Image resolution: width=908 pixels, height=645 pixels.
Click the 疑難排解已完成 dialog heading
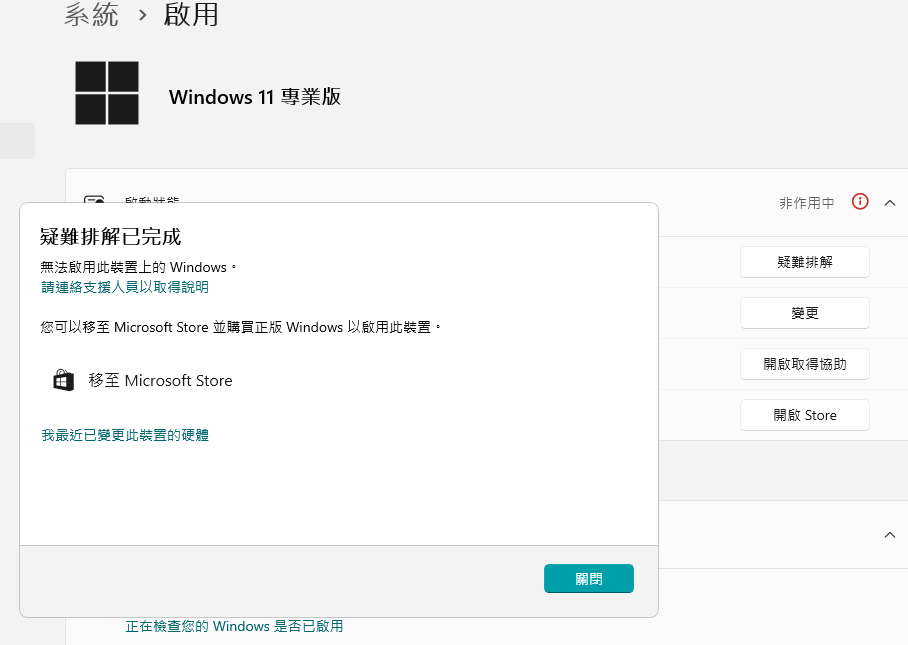coord(111,237)
